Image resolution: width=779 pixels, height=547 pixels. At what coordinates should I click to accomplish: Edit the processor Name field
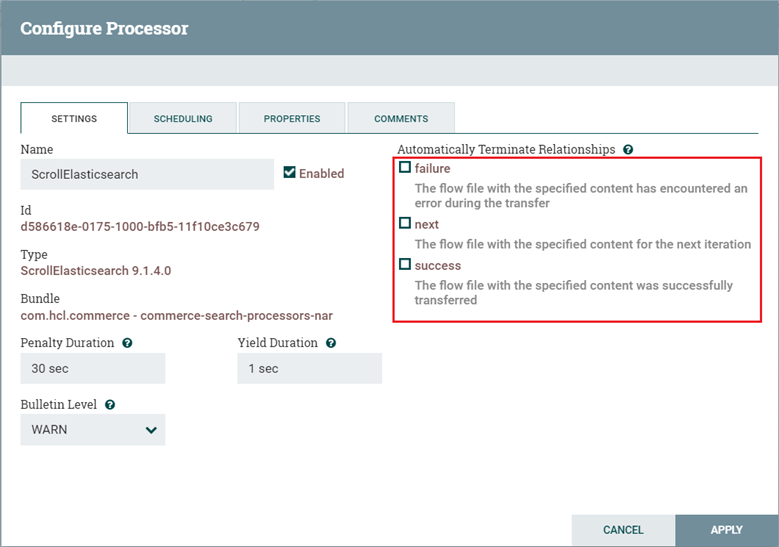pyautogui.click(x=147, y=174)
